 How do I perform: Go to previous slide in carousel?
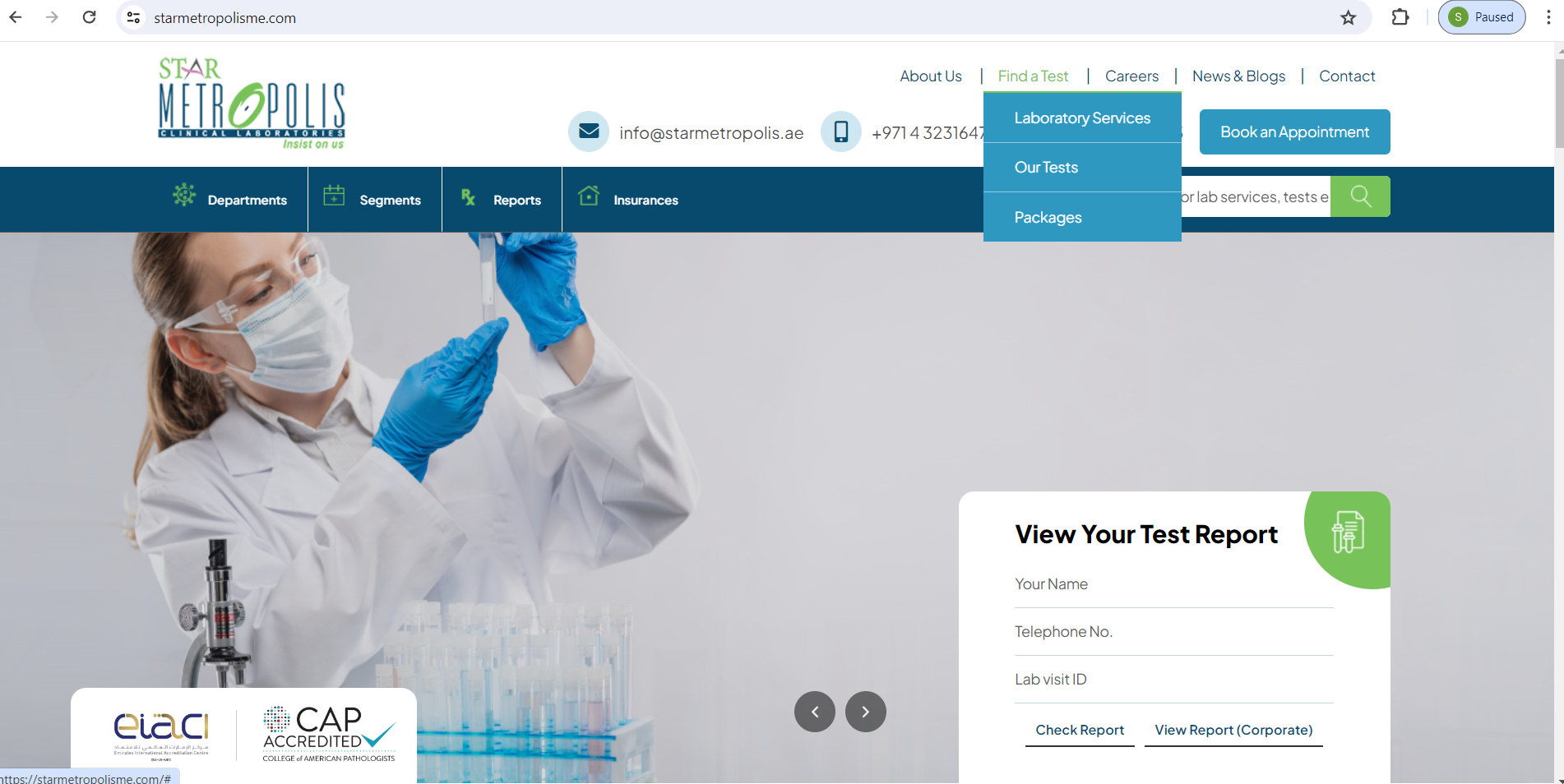(814, 712)
